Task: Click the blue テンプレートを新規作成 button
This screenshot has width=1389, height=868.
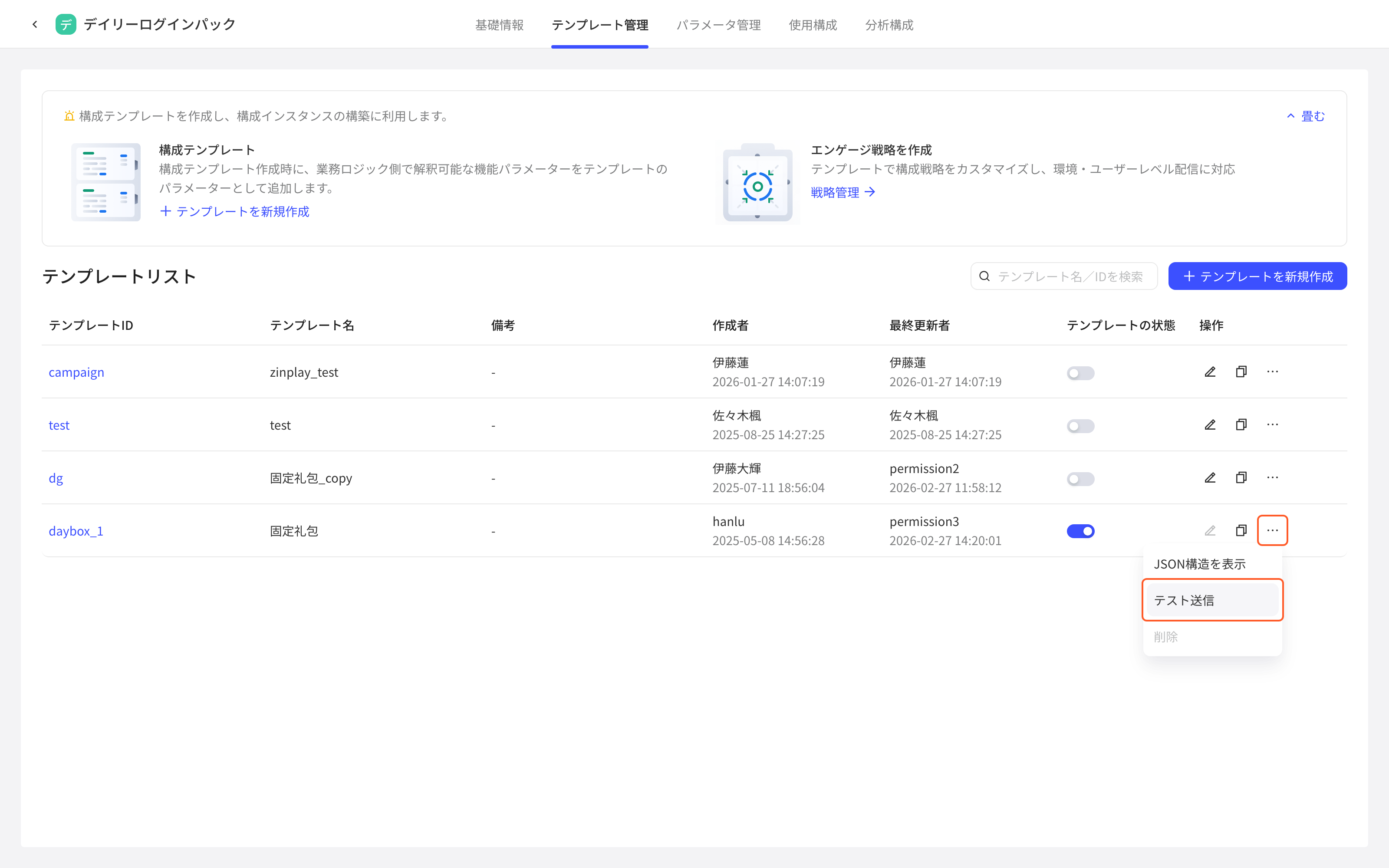Action: coord(1257,276)
